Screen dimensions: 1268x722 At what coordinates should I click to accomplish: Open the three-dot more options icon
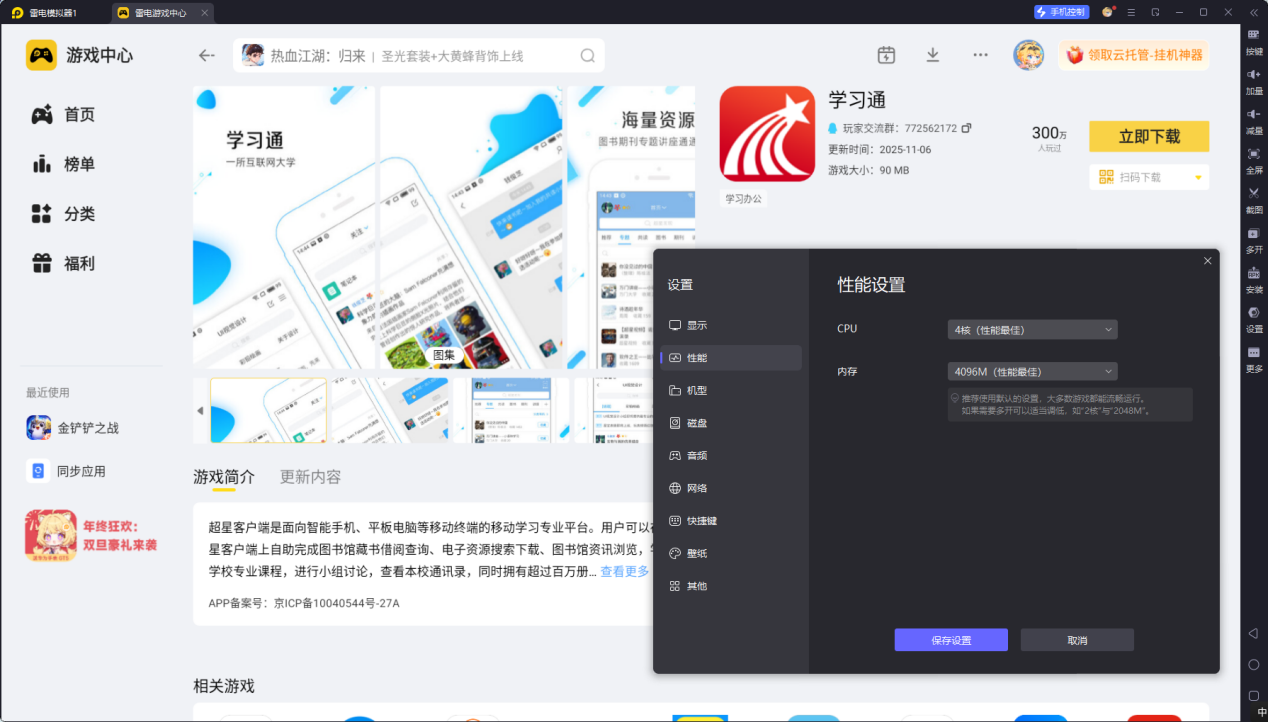tap(981, 55)
